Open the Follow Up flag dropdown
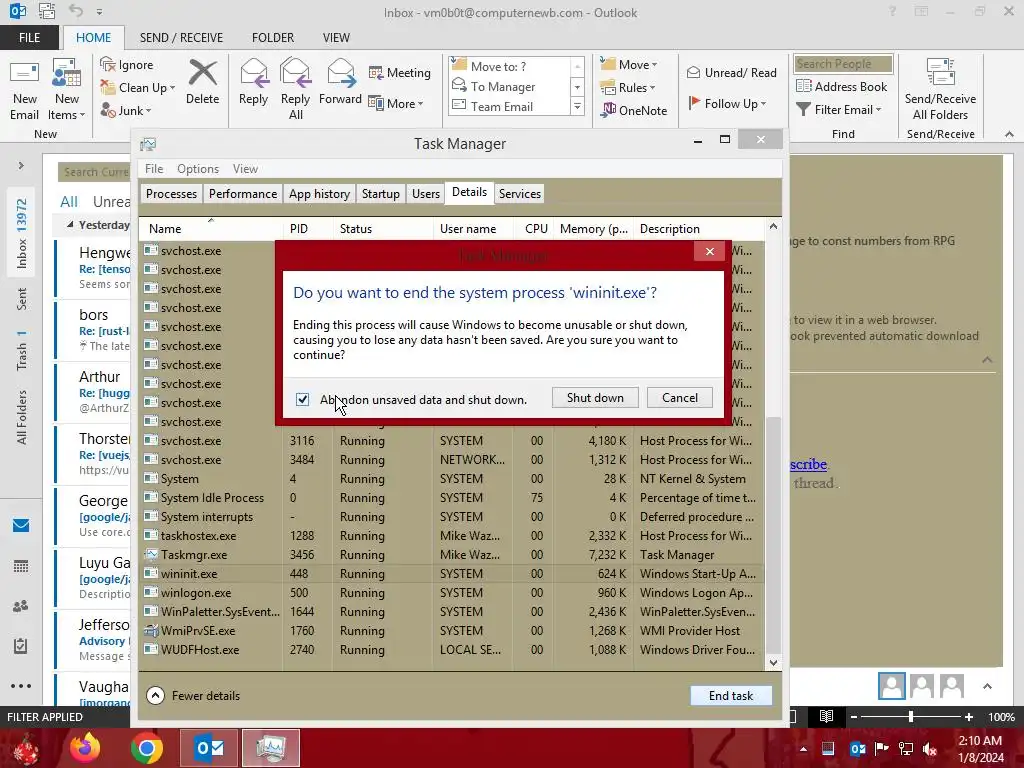Viewport: 1024px width, 768px height. [727, 103]
